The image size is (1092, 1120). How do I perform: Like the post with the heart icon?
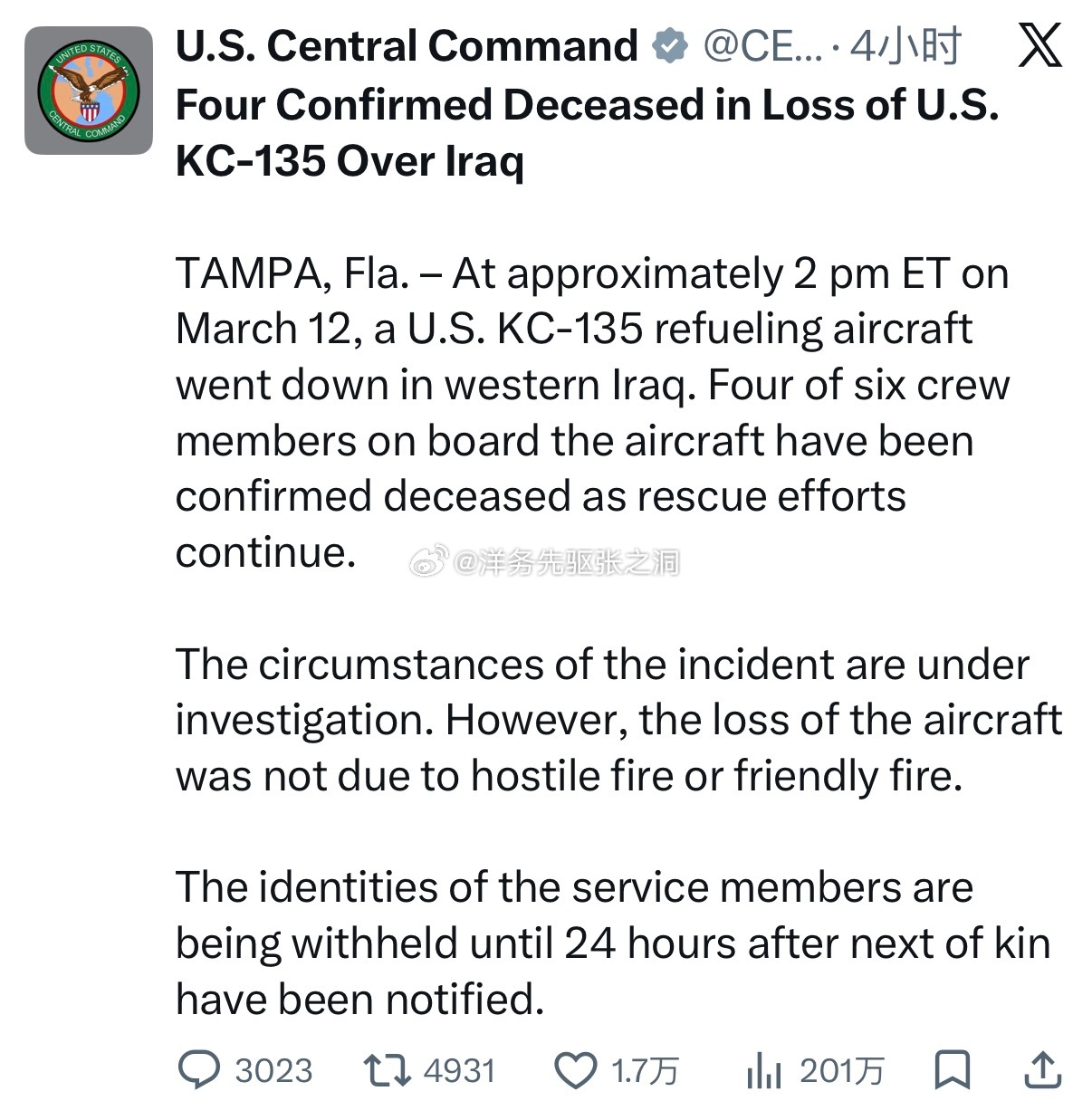point(575,1069)
